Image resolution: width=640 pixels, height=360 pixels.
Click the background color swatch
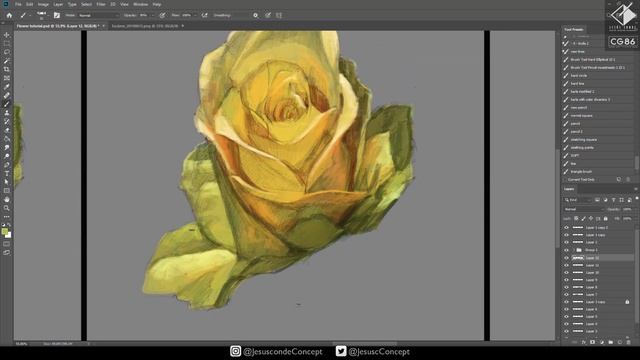click(9, 235)
